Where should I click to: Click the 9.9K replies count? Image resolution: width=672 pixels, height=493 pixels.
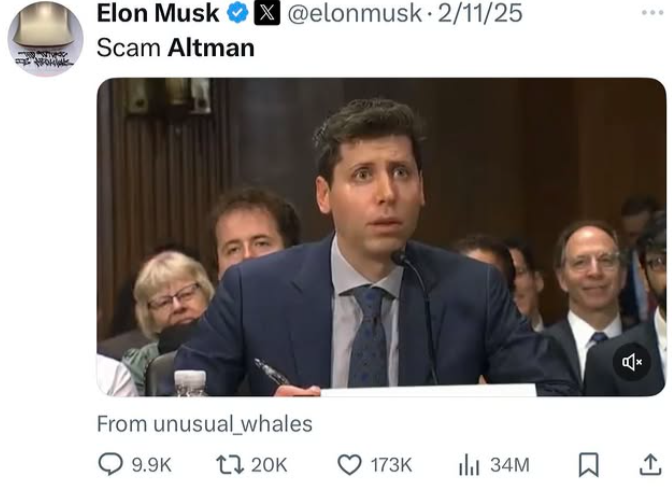(x=151, y=465)
